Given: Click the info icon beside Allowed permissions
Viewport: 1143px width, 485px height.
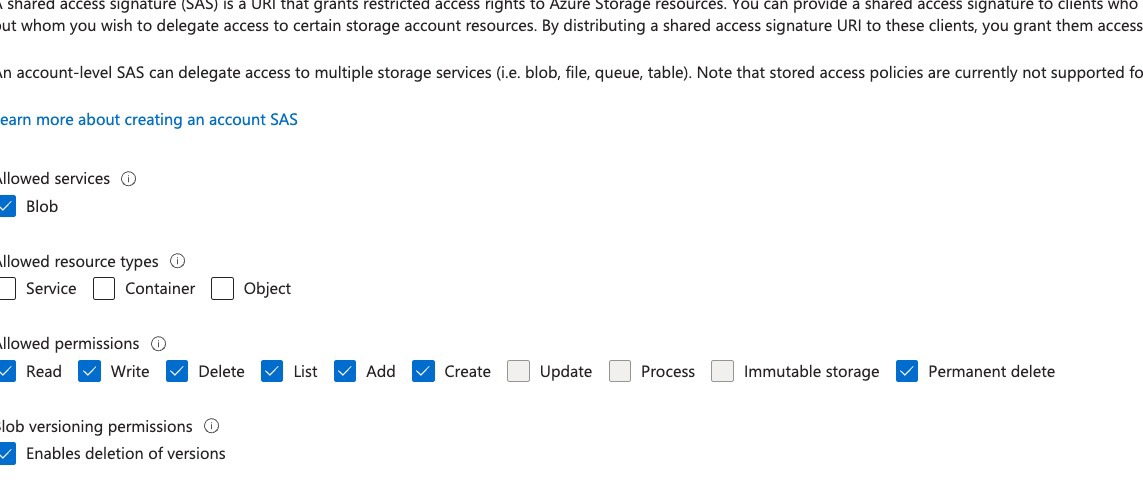Looking at the screenshot, I should pos(158,344).
